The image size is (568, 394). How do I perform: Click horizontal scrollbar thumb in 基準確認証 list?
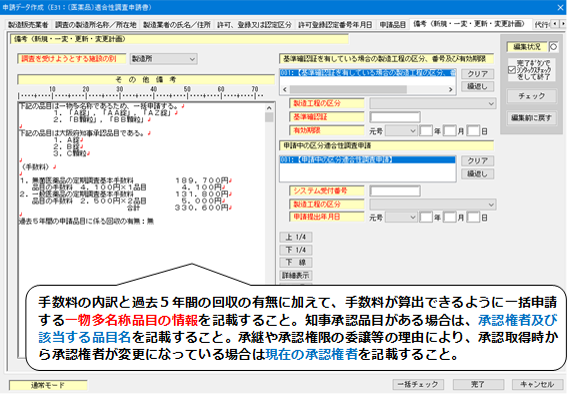click(x=348, y=89)
